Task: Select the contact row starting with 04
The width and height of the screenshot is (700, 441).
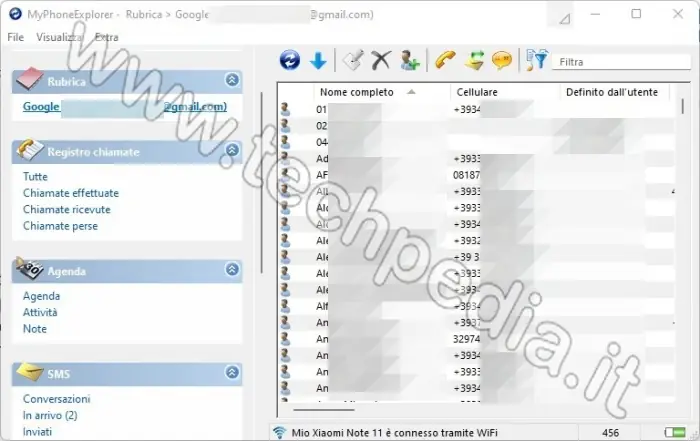Action: 477,142
